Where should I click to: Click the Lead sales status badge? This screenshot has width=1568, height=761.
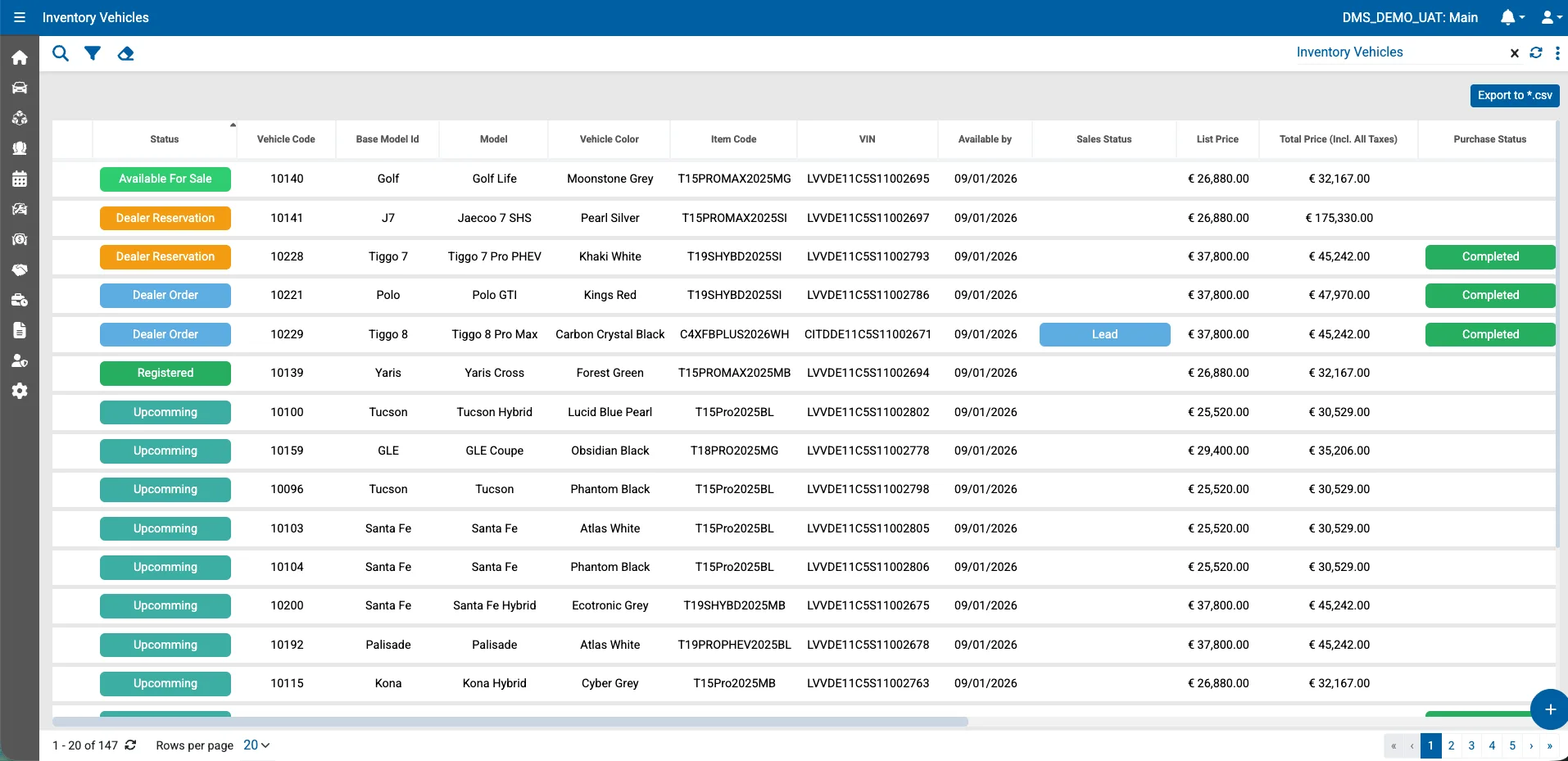pos(1104,334)
